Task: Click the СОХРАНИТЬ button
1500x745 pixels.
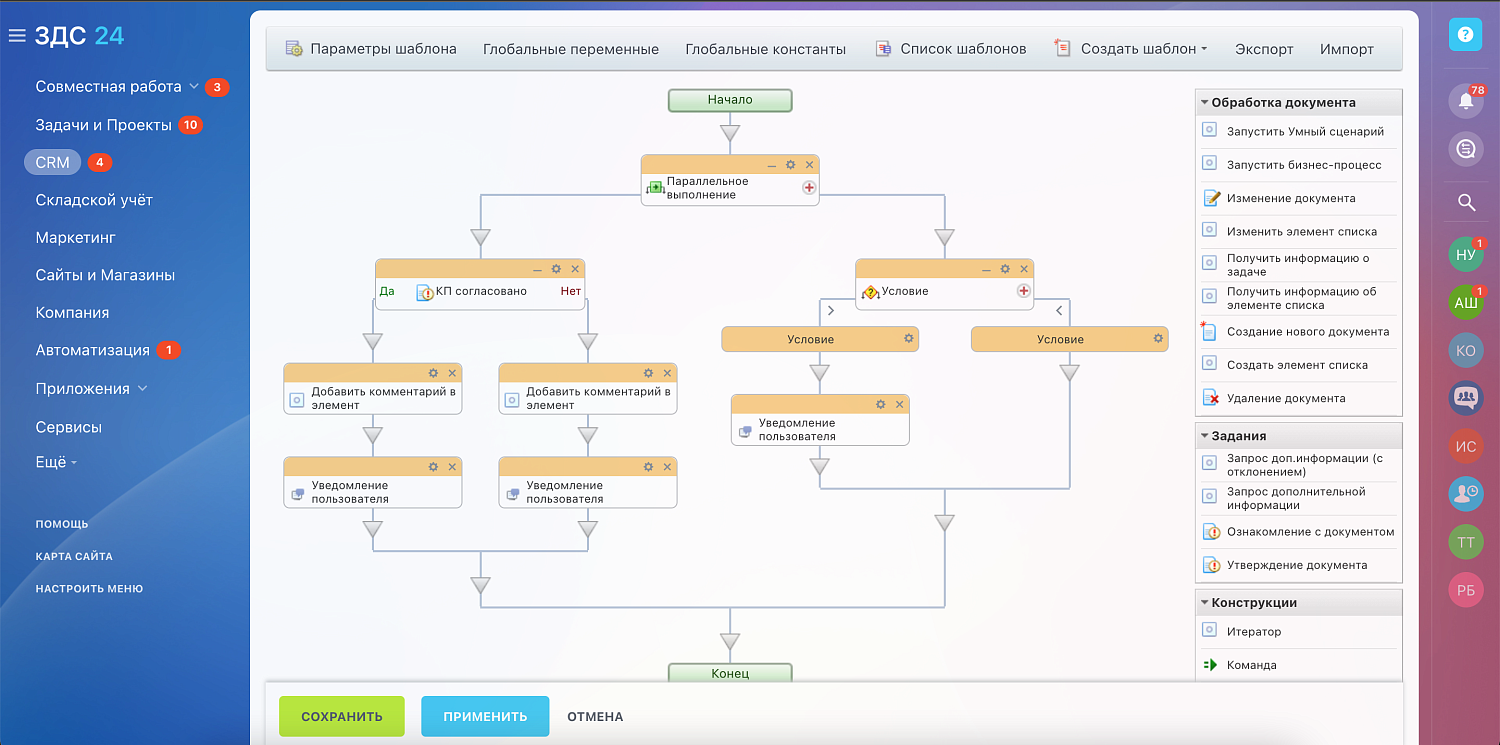Action: [x=341, y=716]
